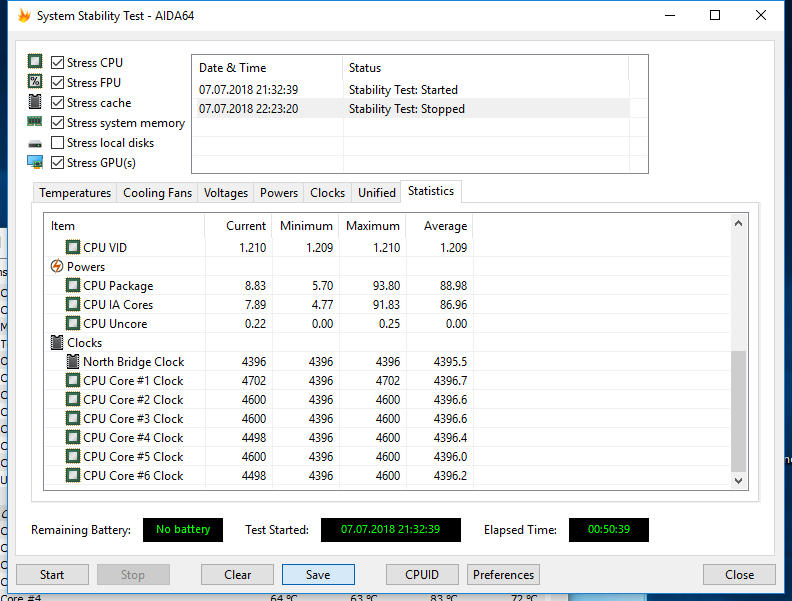
Task: Open the CPUID panel button
Action: pyautogui.click(x=422, y=575)
